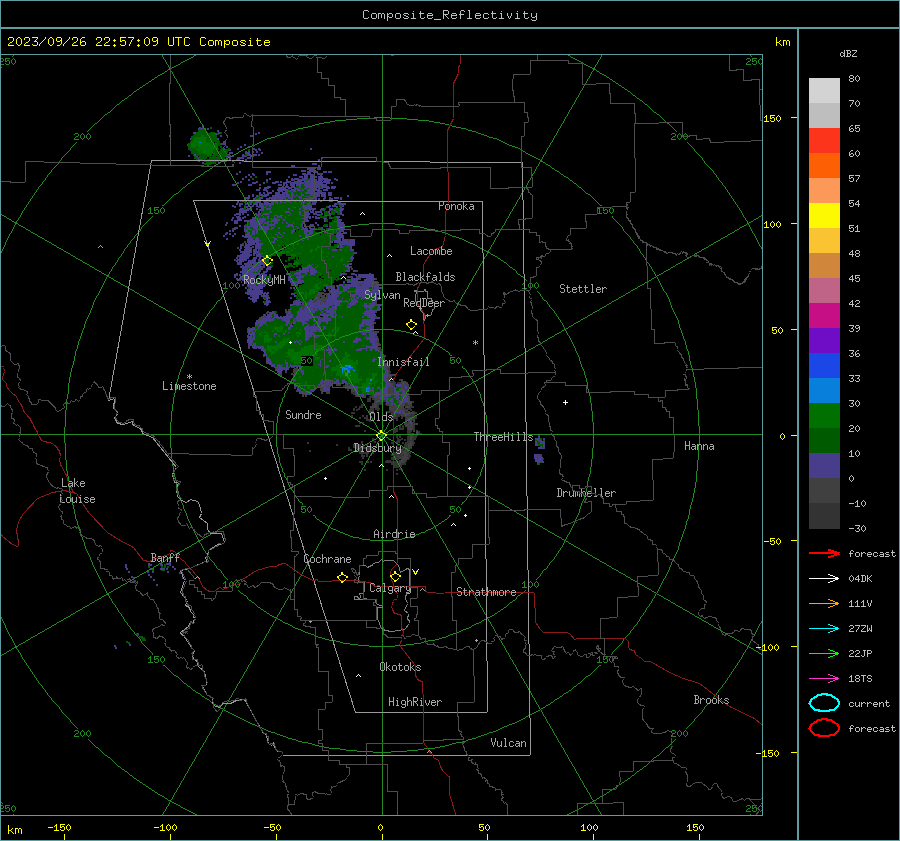Click the red forecast ellipse icon
Viewport: 900px width, 841px height.
[824, 728]
